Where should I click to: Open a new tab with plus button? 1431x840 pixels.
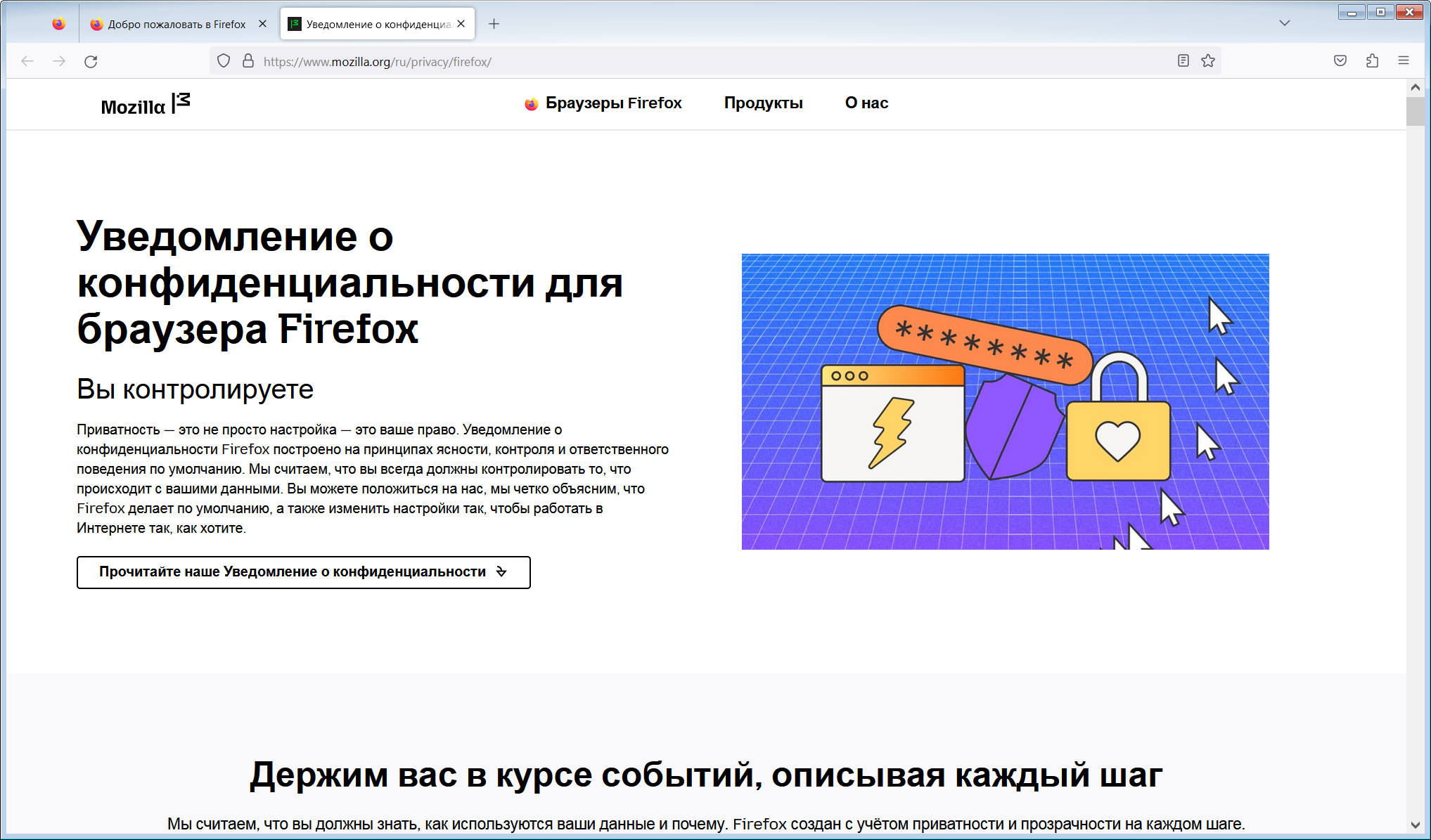494,24
